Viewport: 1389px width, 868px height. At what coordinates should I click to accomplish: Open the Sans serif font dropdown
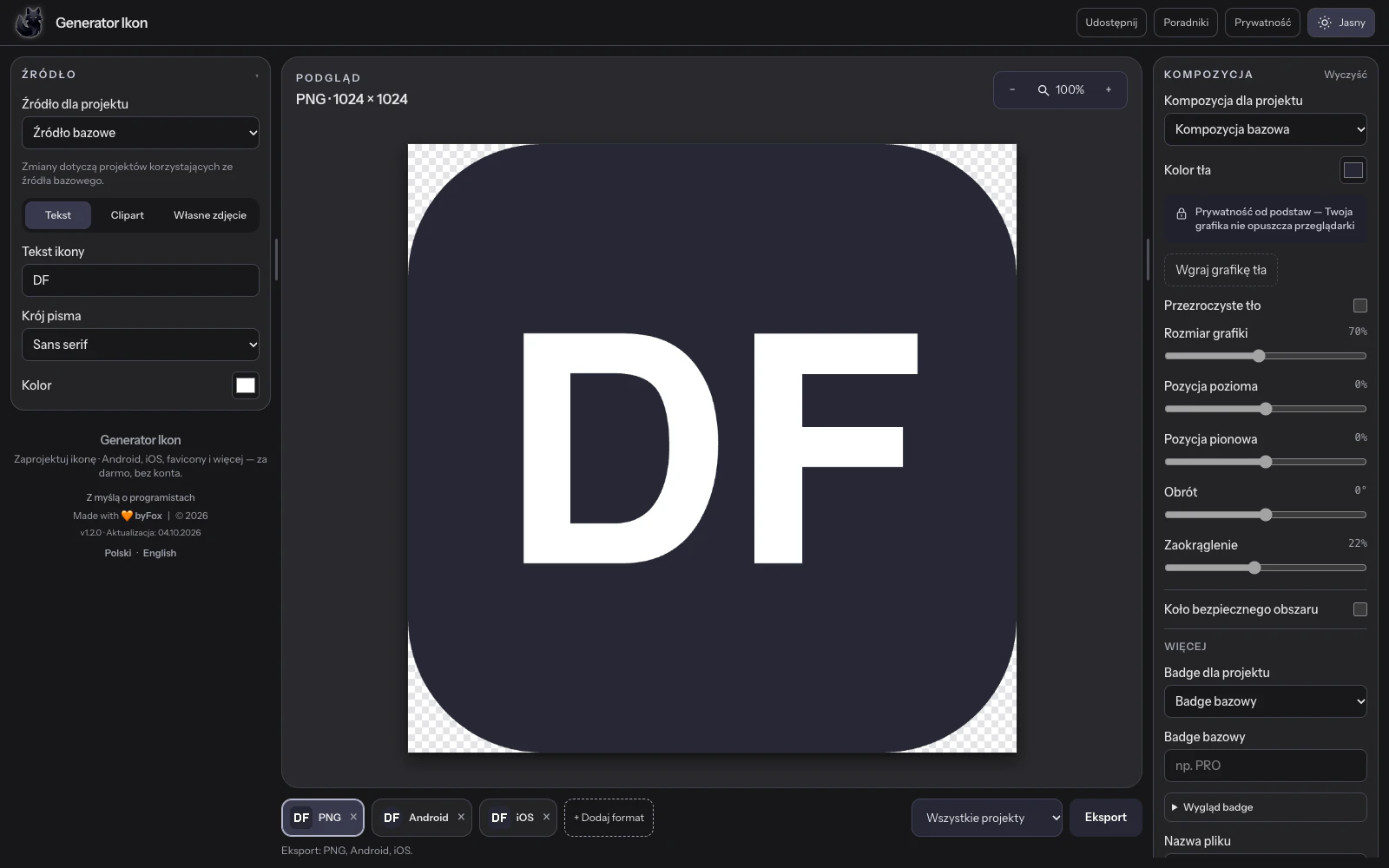pyautogui.click(x=141, y=345)
